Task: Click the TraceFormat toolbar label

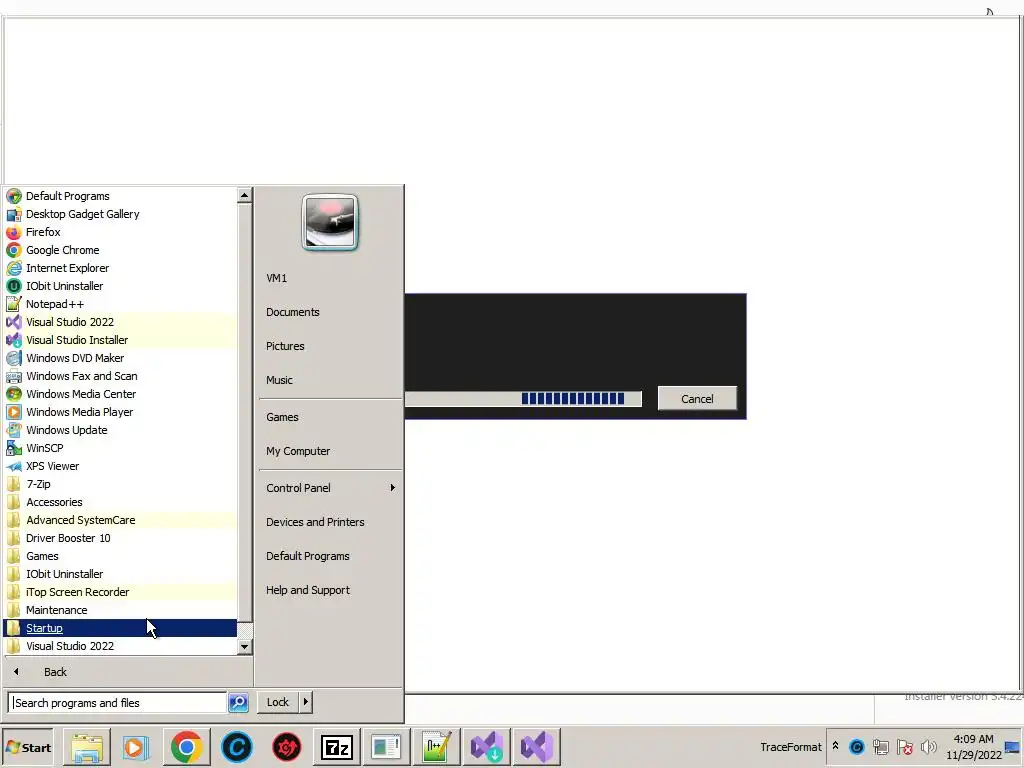Action: pos(791,747)
